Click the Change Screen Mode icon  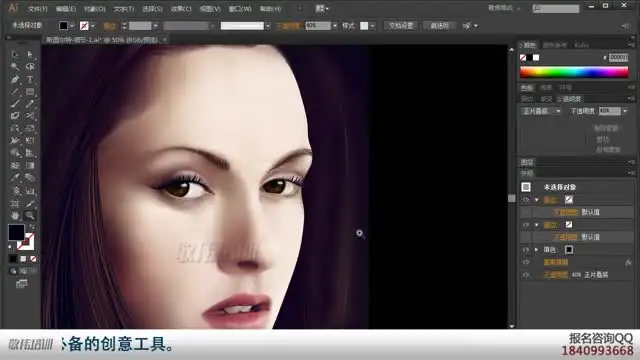tap(21, 284)
